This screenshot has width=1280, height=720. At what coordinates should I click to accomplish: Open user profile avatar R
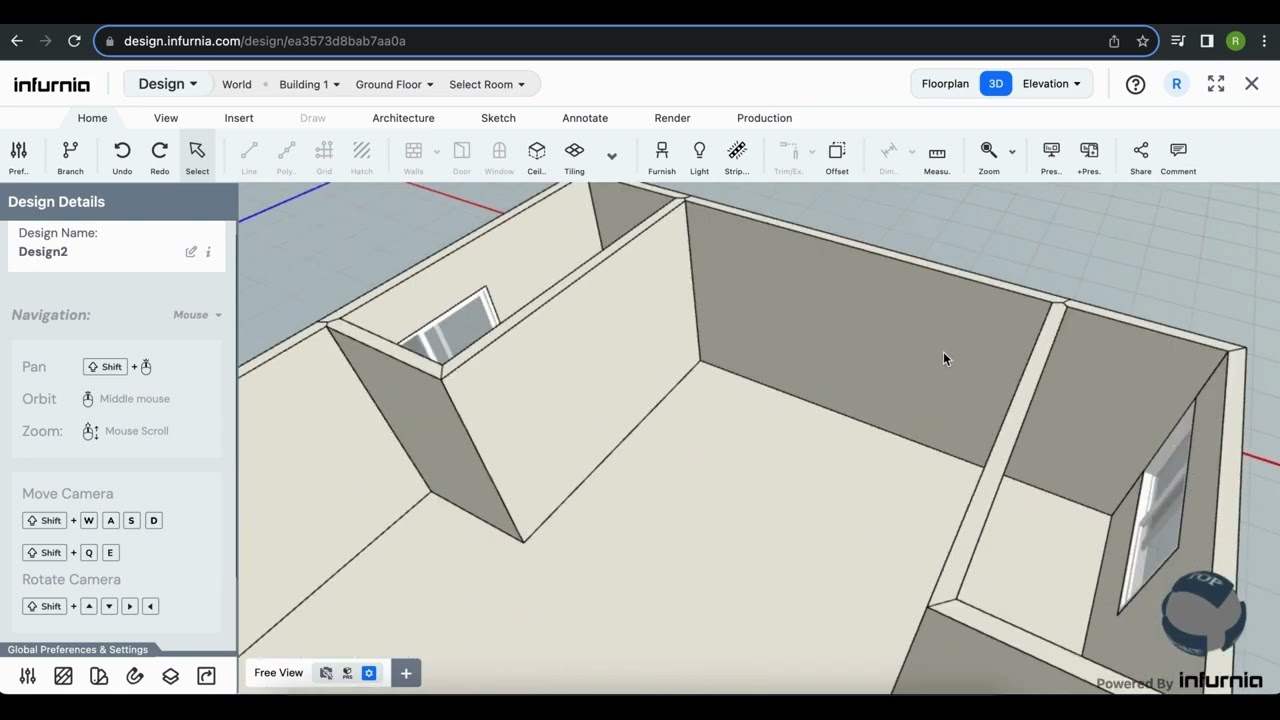tap(1176, 84)
